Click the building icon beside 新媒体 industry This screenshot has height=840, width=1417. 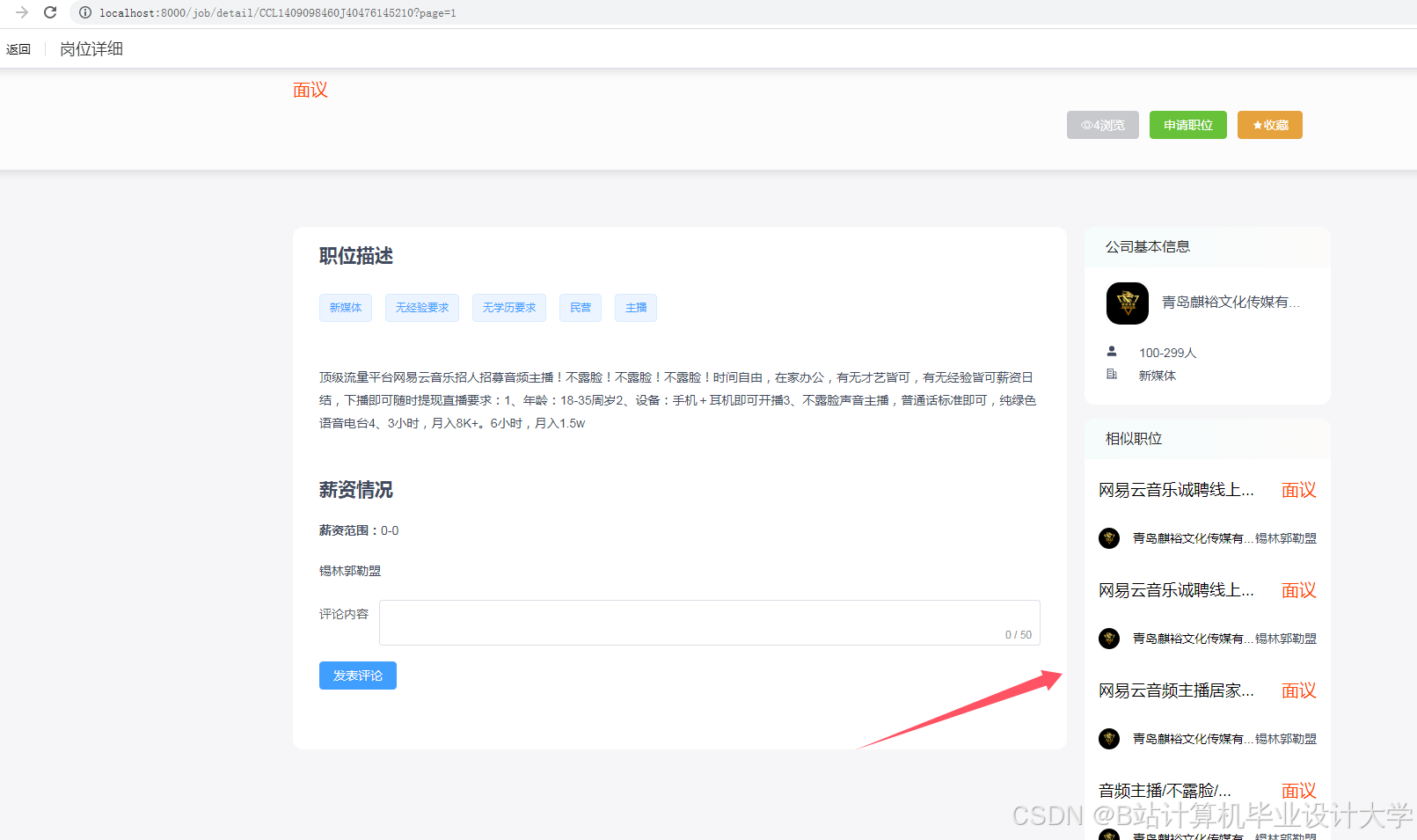pos(1112,374)
